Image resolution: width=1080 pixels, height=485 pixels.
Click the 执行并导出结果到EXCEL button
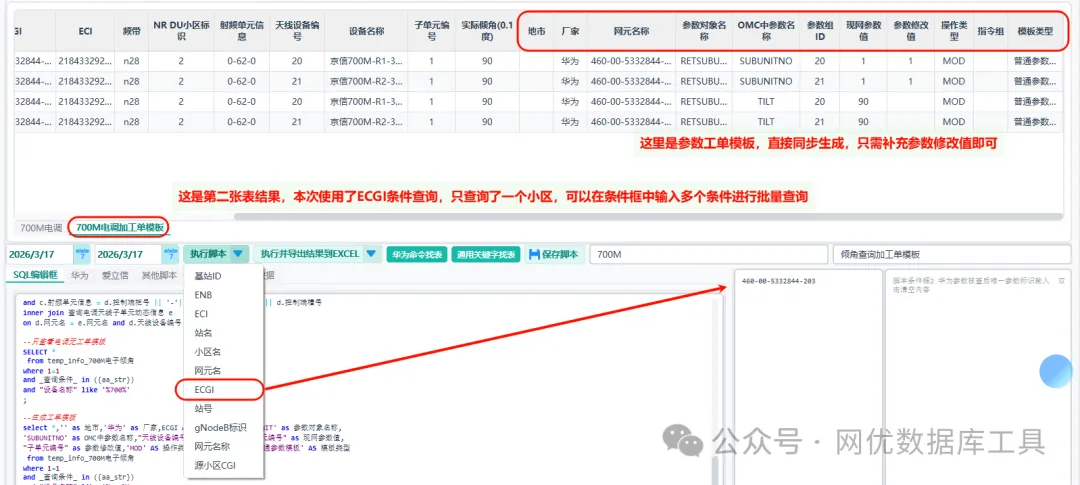pos(309,254)
